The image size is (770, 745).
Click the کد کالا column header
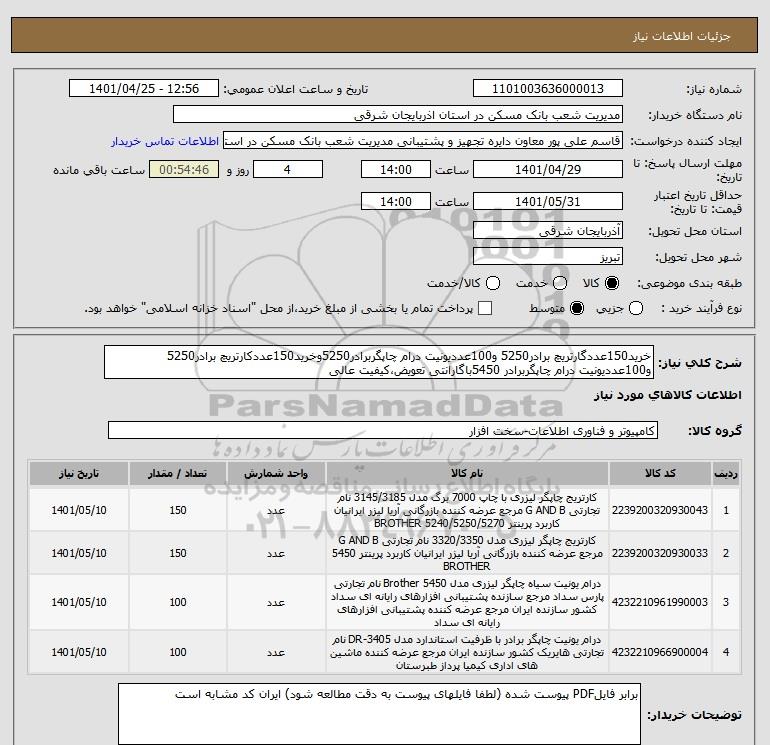click(660, 473)
